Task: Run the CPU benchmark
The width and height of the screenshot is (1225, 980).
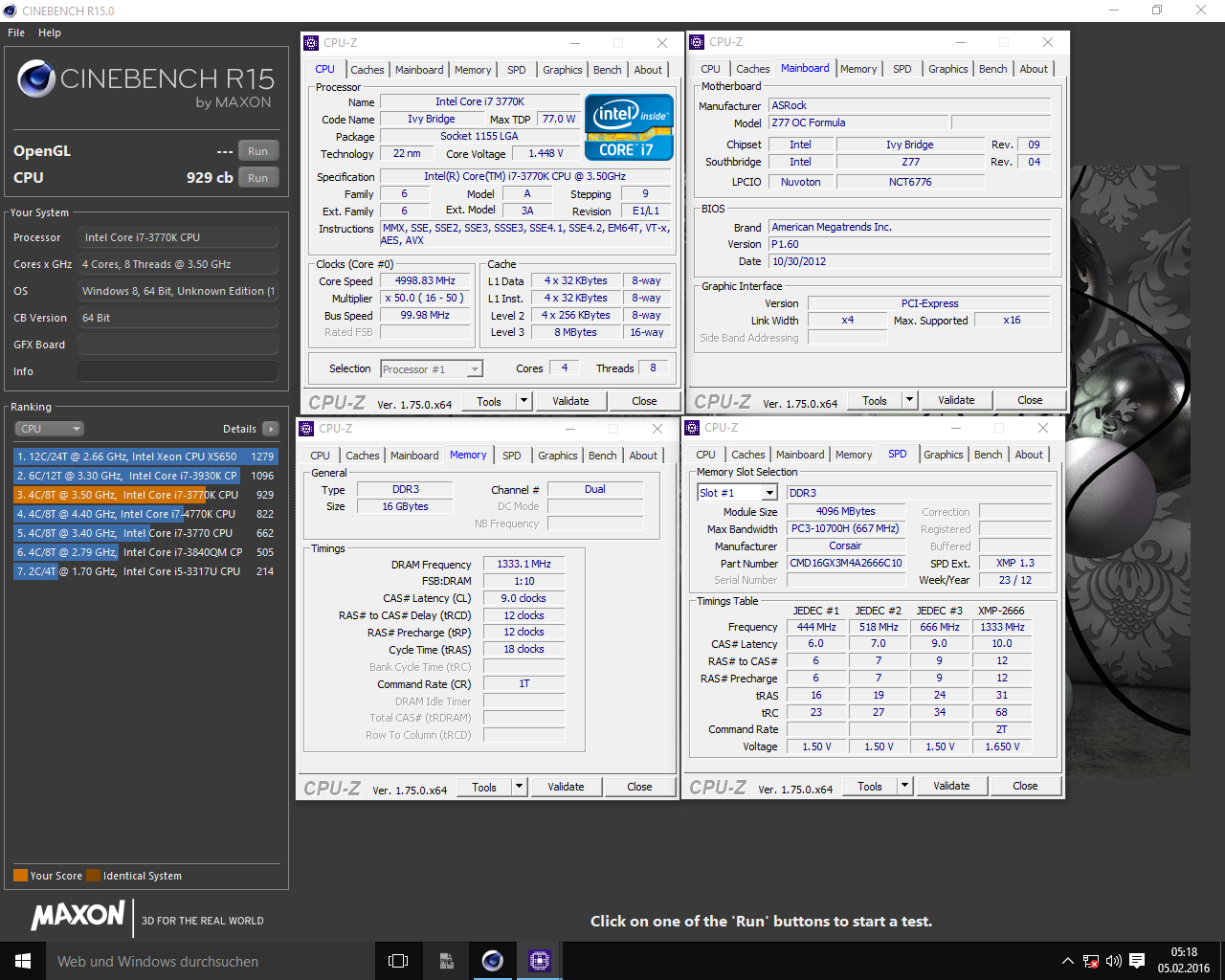Action: pos(258,178)
